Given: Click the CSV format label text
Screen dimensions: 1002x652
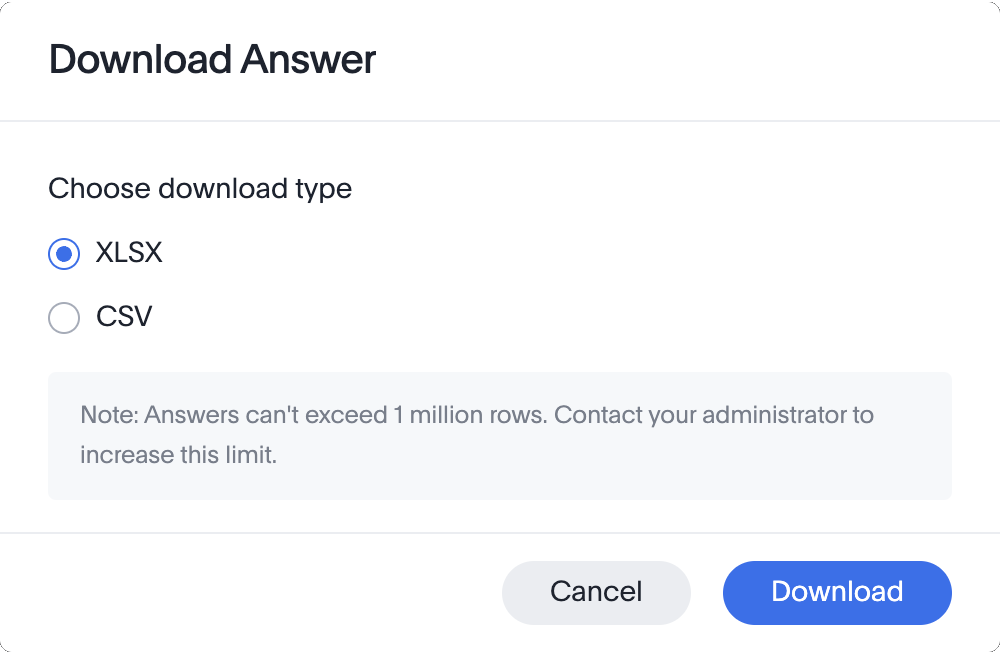Looking at the screenshot, I should (124, 317).
